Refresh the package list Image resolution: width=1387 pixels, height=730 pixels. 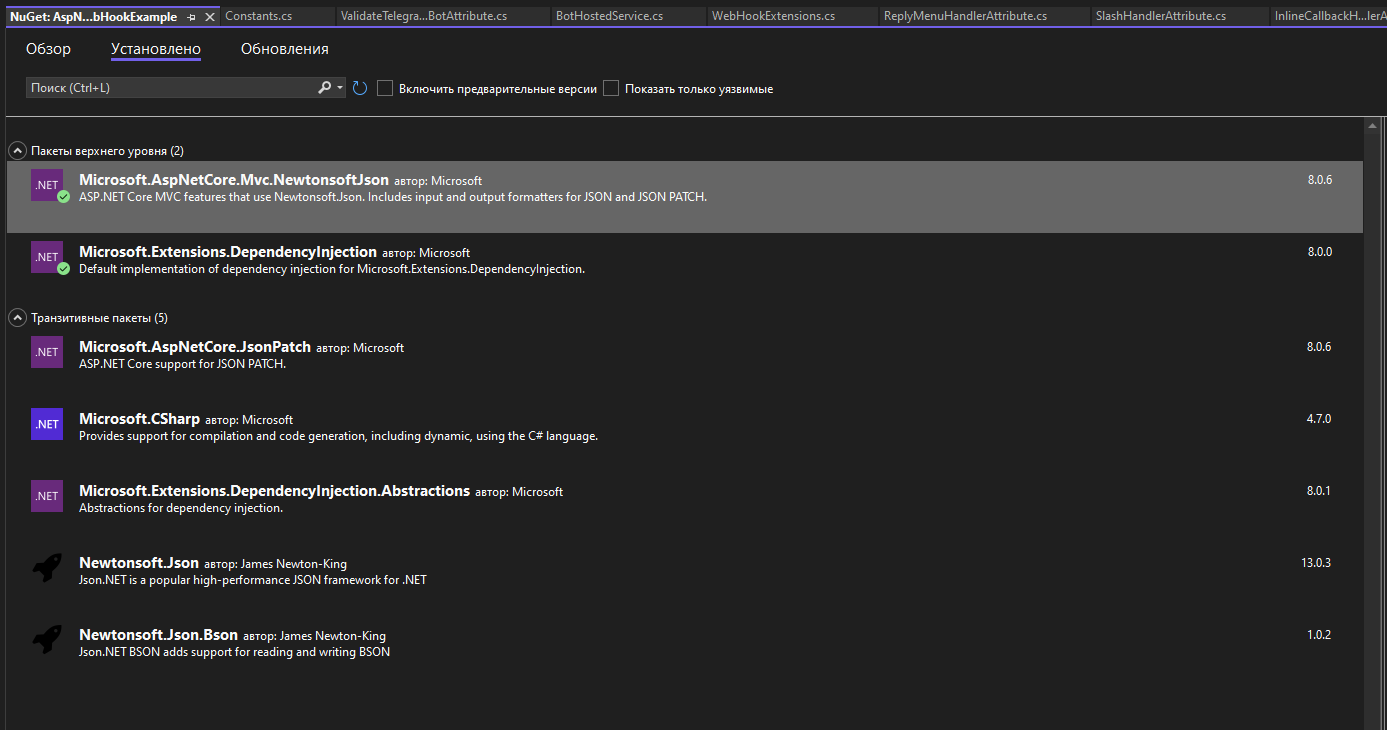pyautogui.click(x=360, y=88)
